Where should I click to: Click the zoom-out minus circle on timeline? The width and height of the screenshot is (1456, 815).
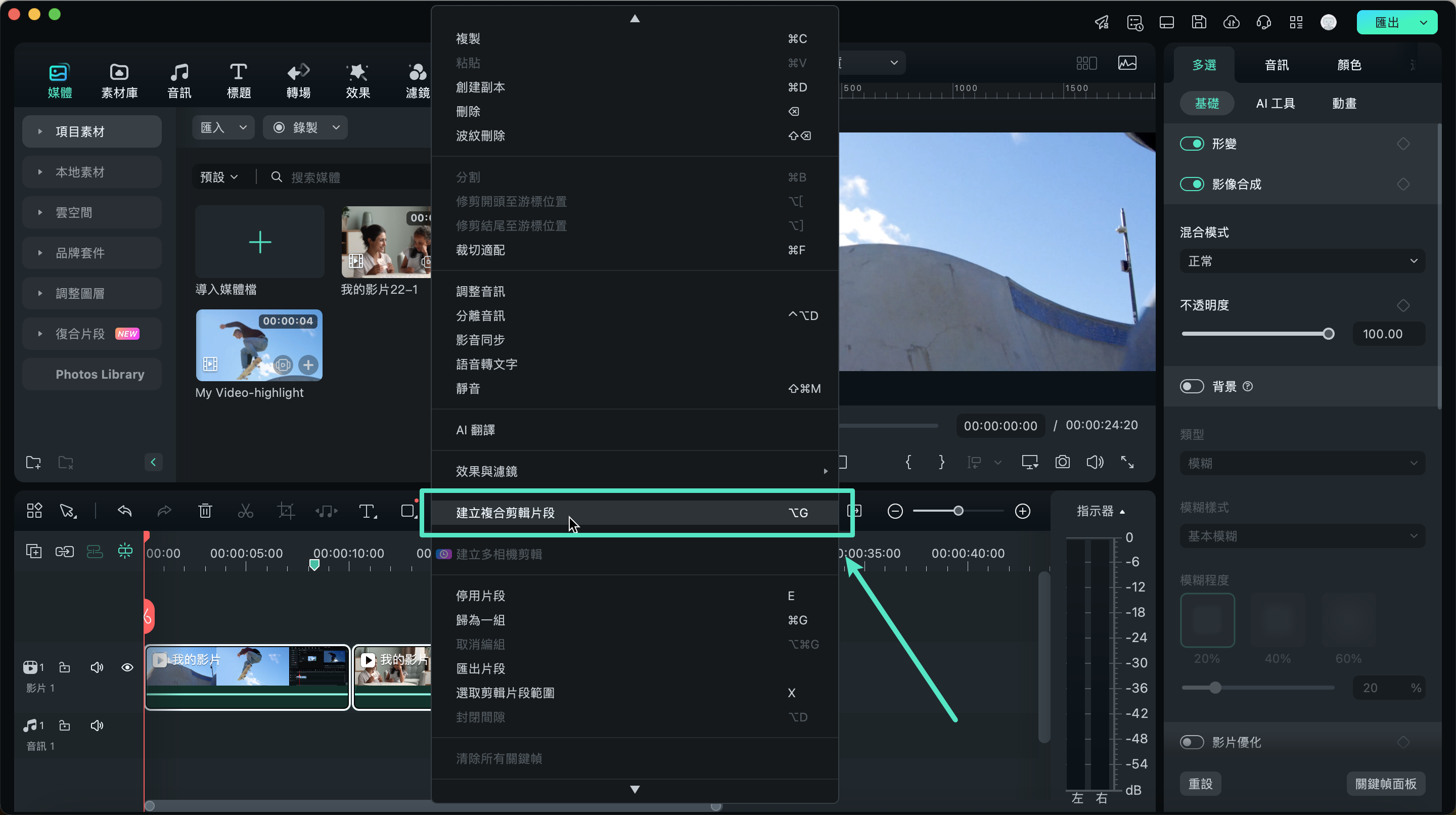tap(895, 511)
